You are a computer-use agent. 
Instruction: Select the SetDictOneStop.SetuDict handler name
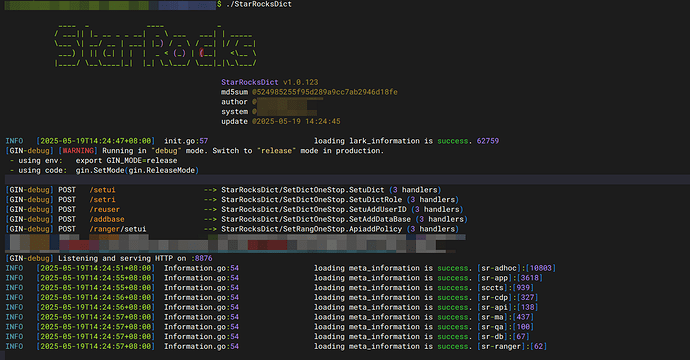334,190
